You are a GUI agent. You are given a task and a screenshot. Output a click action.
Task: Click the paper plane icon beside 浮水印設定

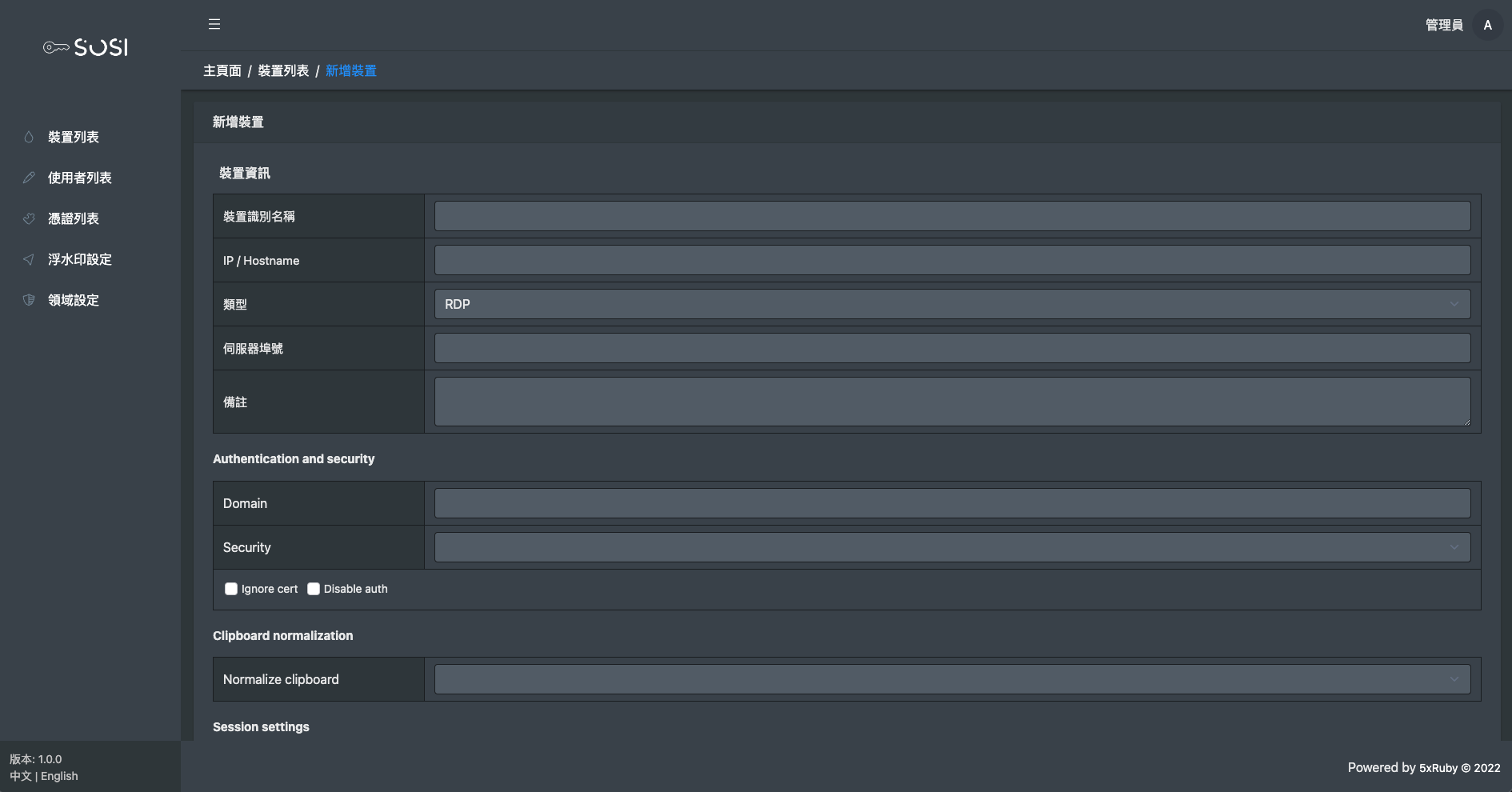[x=29, y=259]
